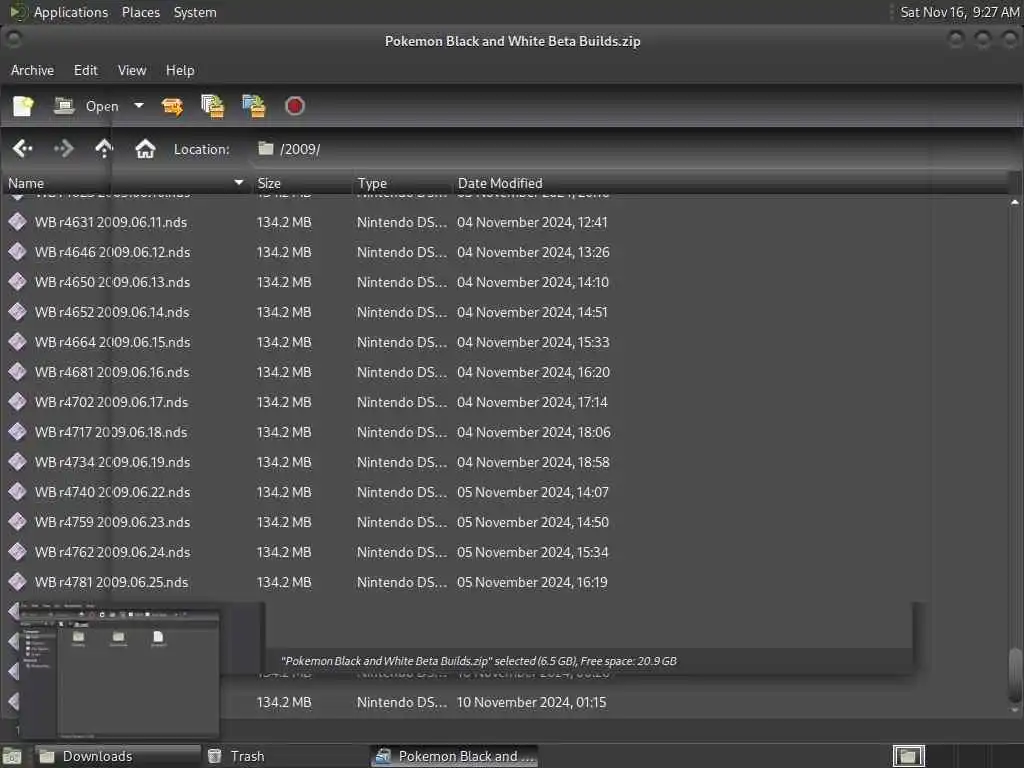Click the Open archive button
Image resolution: width=1024 pixels, height=768 pixels.
pos(86,106)
